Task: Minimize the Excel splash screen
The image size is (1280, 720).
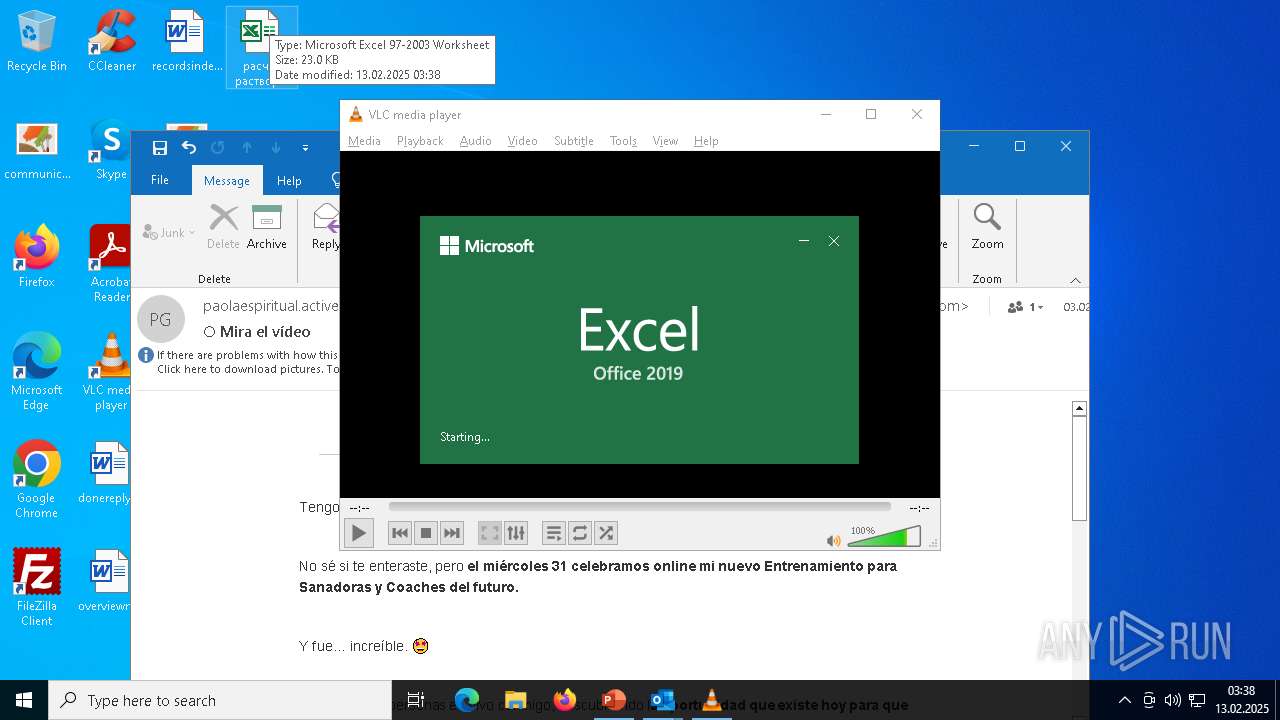Action: (804, 241)
